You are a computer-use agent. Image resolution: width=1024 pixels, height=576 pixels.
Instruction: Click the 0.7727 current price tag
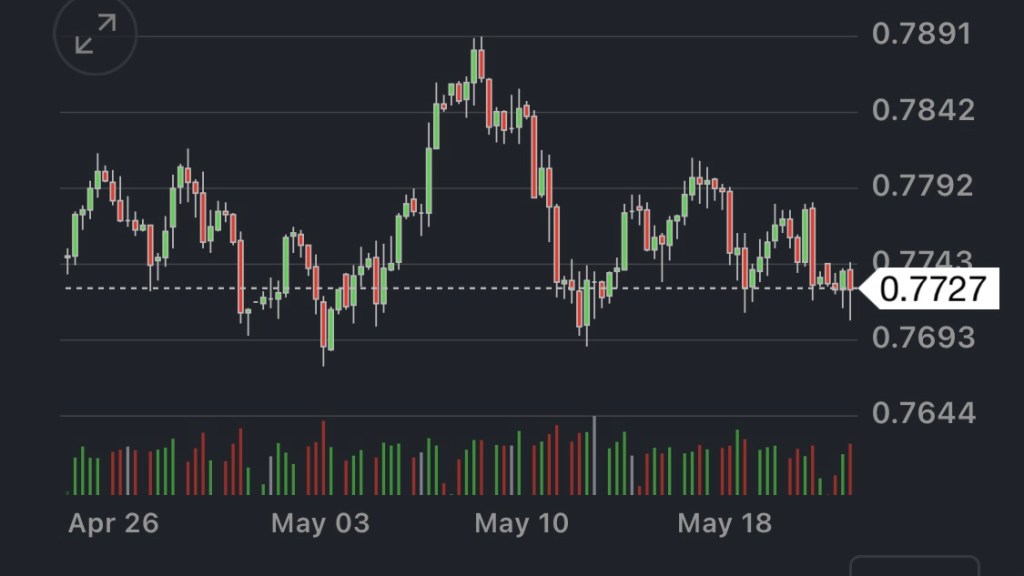929,290
